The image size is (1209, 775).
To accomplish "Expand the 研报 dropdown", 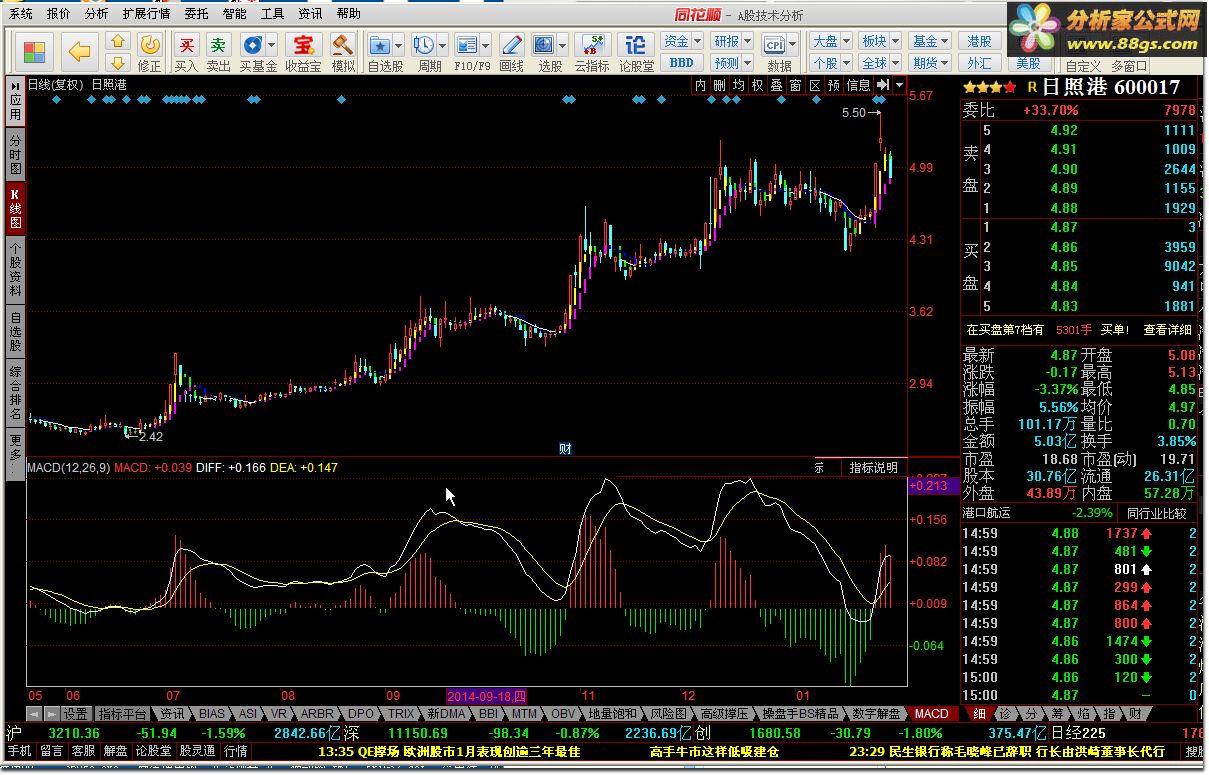I will click(747, 42).
